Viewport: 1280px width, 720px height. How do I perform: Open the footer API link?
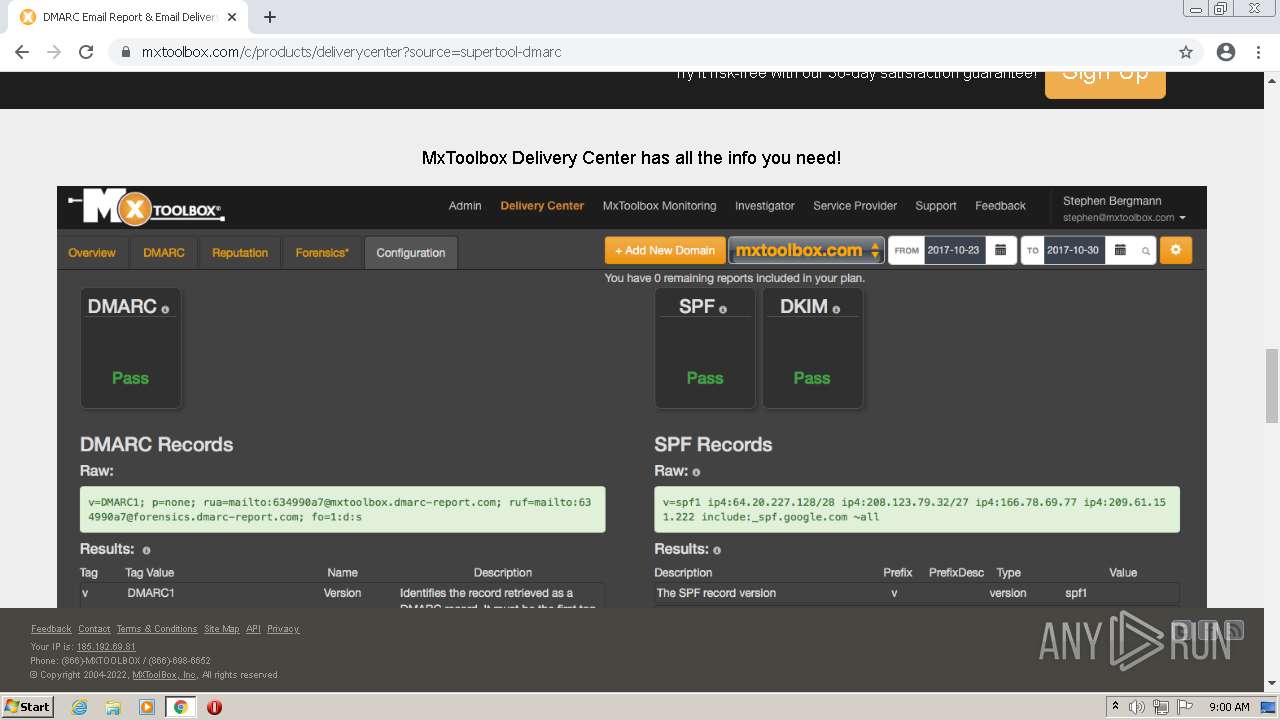[x=253, y=629]
